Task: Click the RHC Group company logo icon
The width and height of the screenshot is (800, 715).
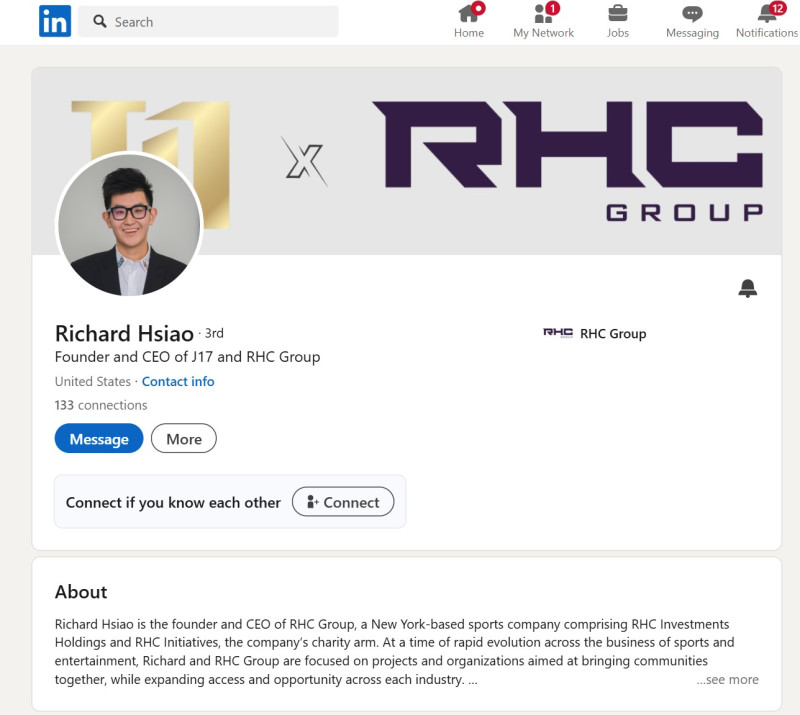Action: (x=558, y=333)
